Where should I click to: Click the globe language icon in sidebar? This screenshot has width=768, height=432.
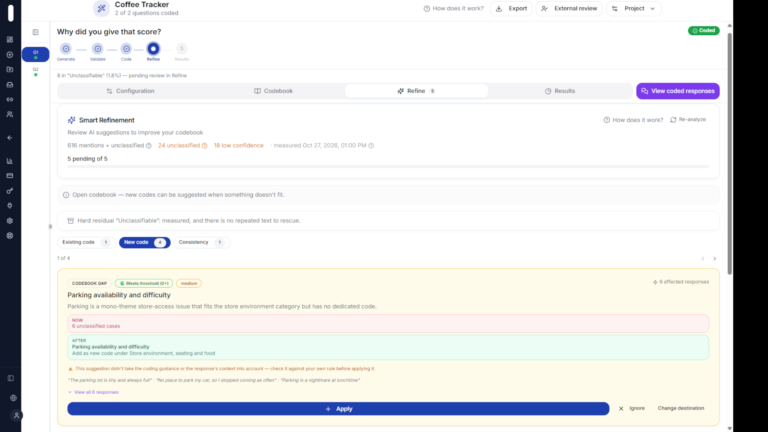click(x=13, y=398)
